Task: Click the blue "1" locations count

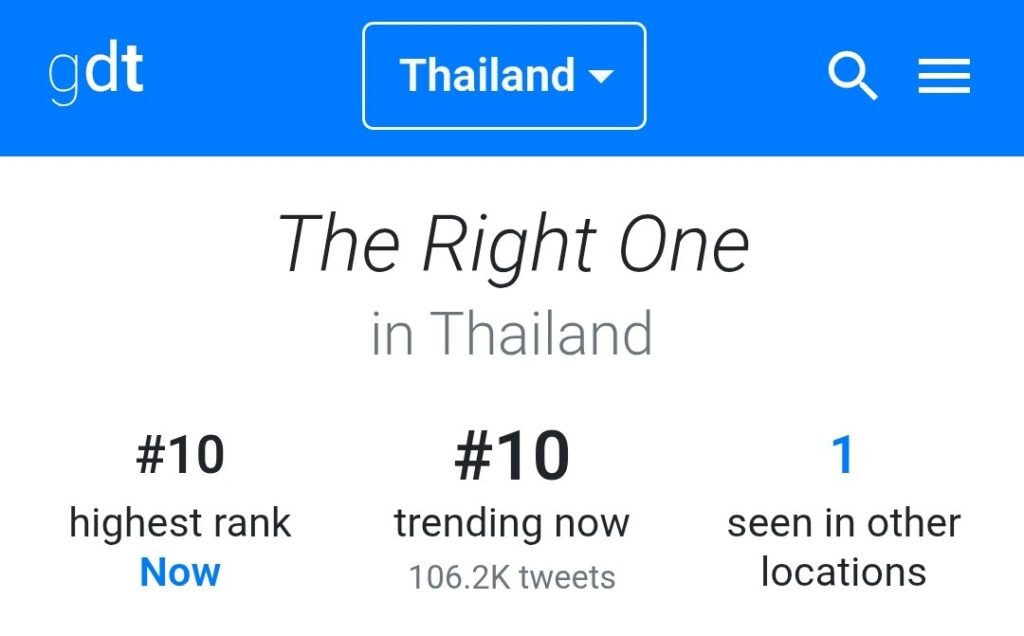Action: pyautogui.click(x=843, y=456)
